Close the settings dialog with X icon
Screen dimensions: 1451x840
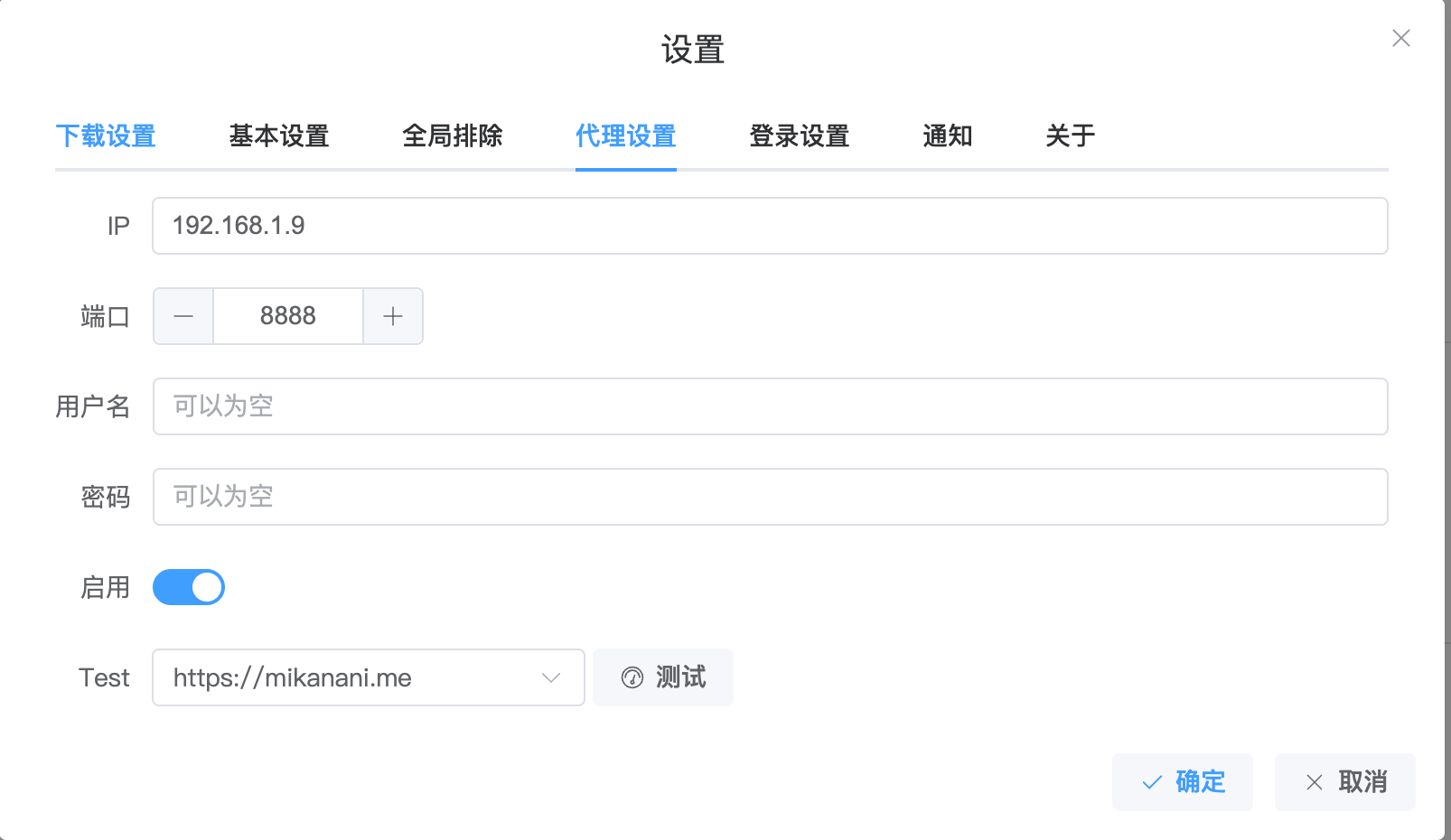pyautogui.click(x=1400, y=38)
